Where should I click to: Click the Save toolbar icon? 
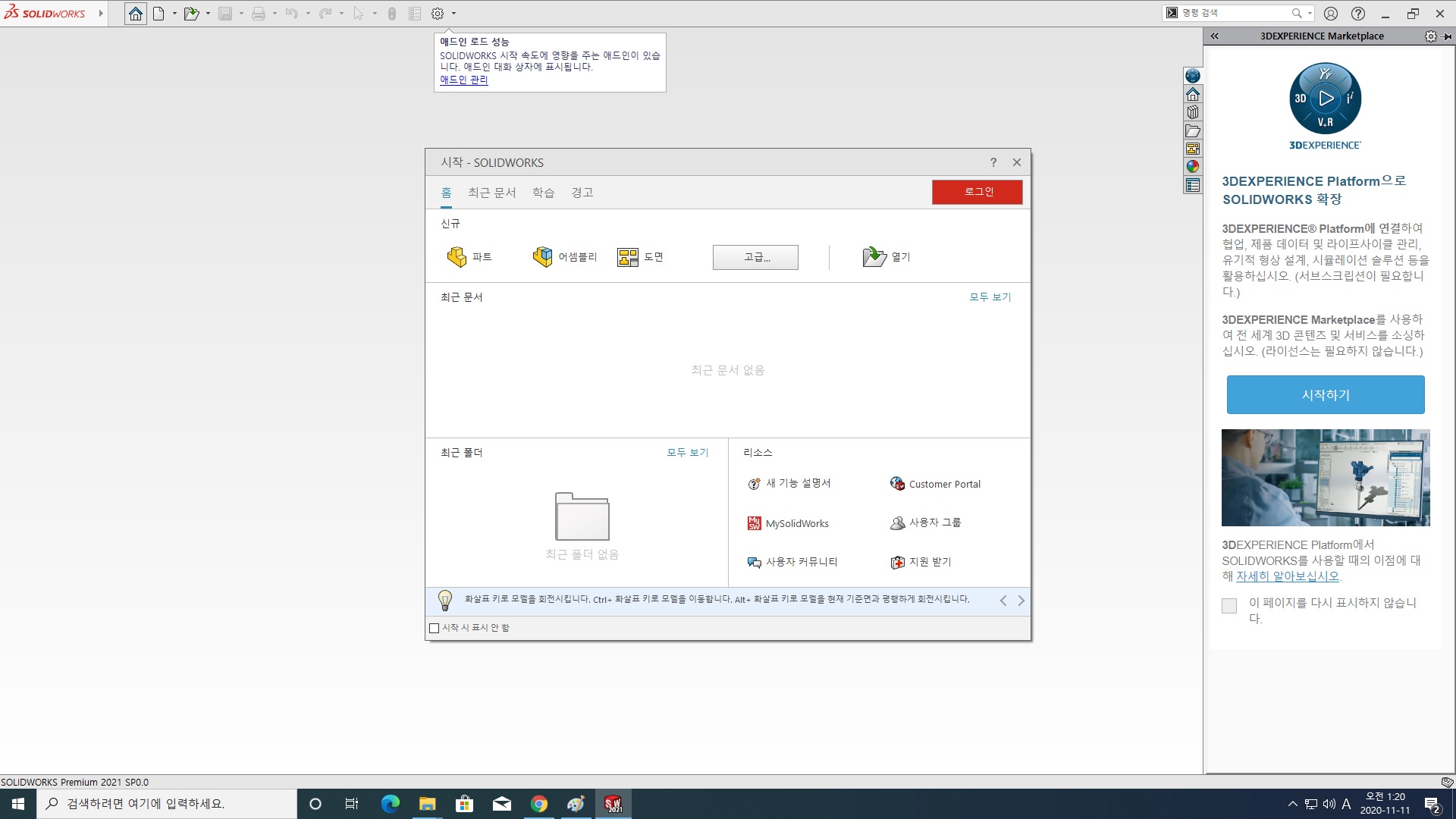pos(225,14)
